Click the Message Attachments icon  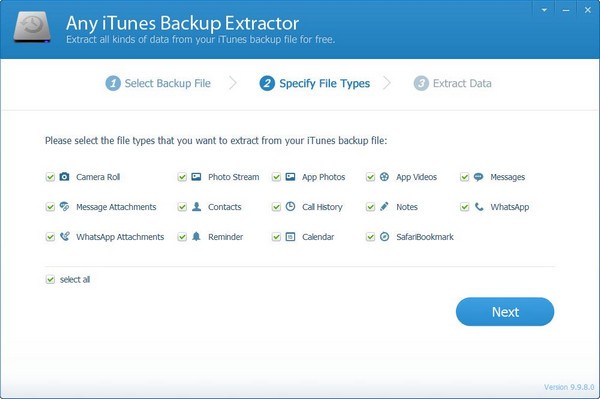coord(64,207)
